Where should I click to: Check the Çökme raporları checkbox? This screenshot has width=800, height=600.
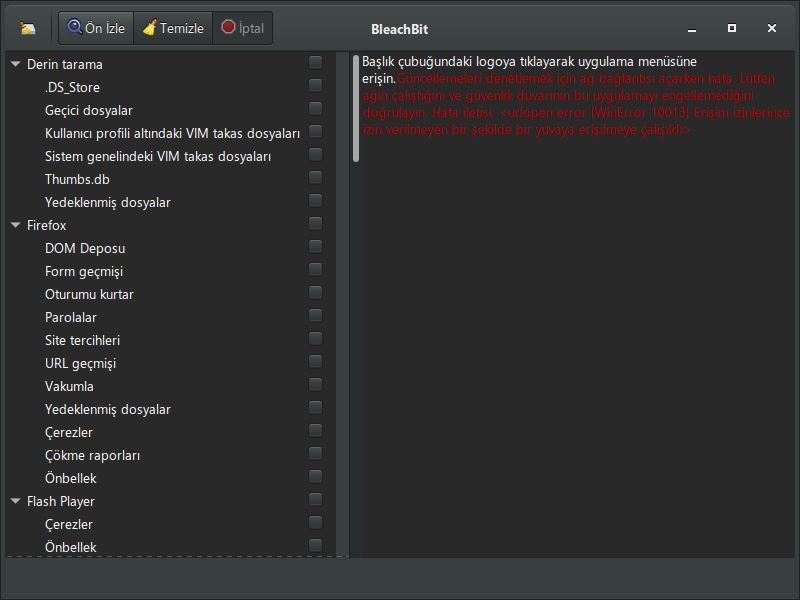click(x=315, y=453)
